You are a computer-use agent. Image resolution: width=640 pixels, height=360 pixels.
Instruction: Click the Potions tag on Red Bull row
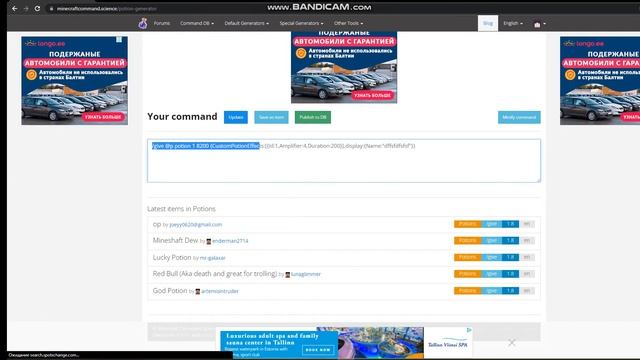pos(468,274)
